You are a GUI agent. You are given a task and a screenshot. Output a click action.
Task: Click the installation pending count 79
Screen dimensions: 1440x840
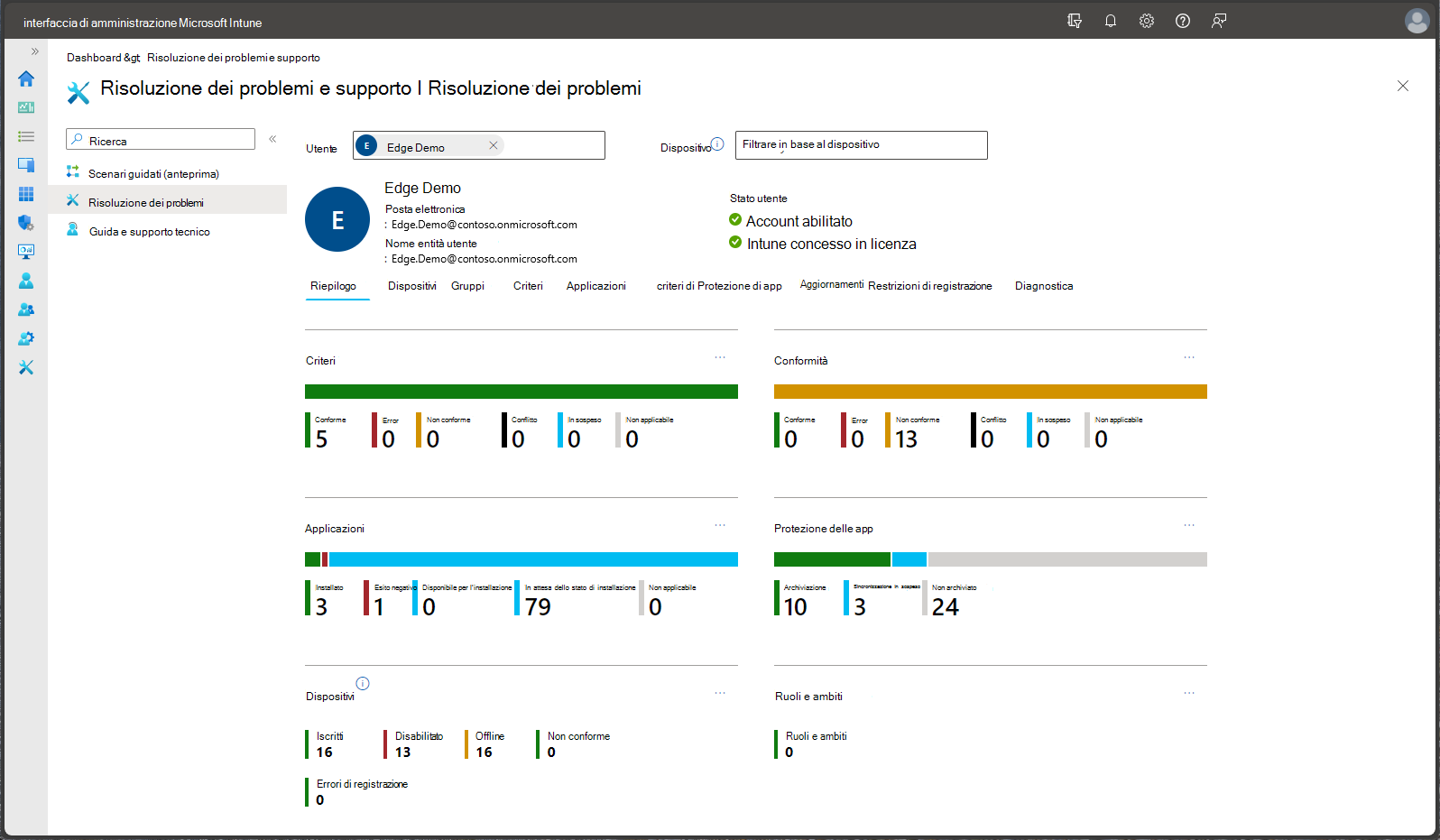click(x=539, y=607)
